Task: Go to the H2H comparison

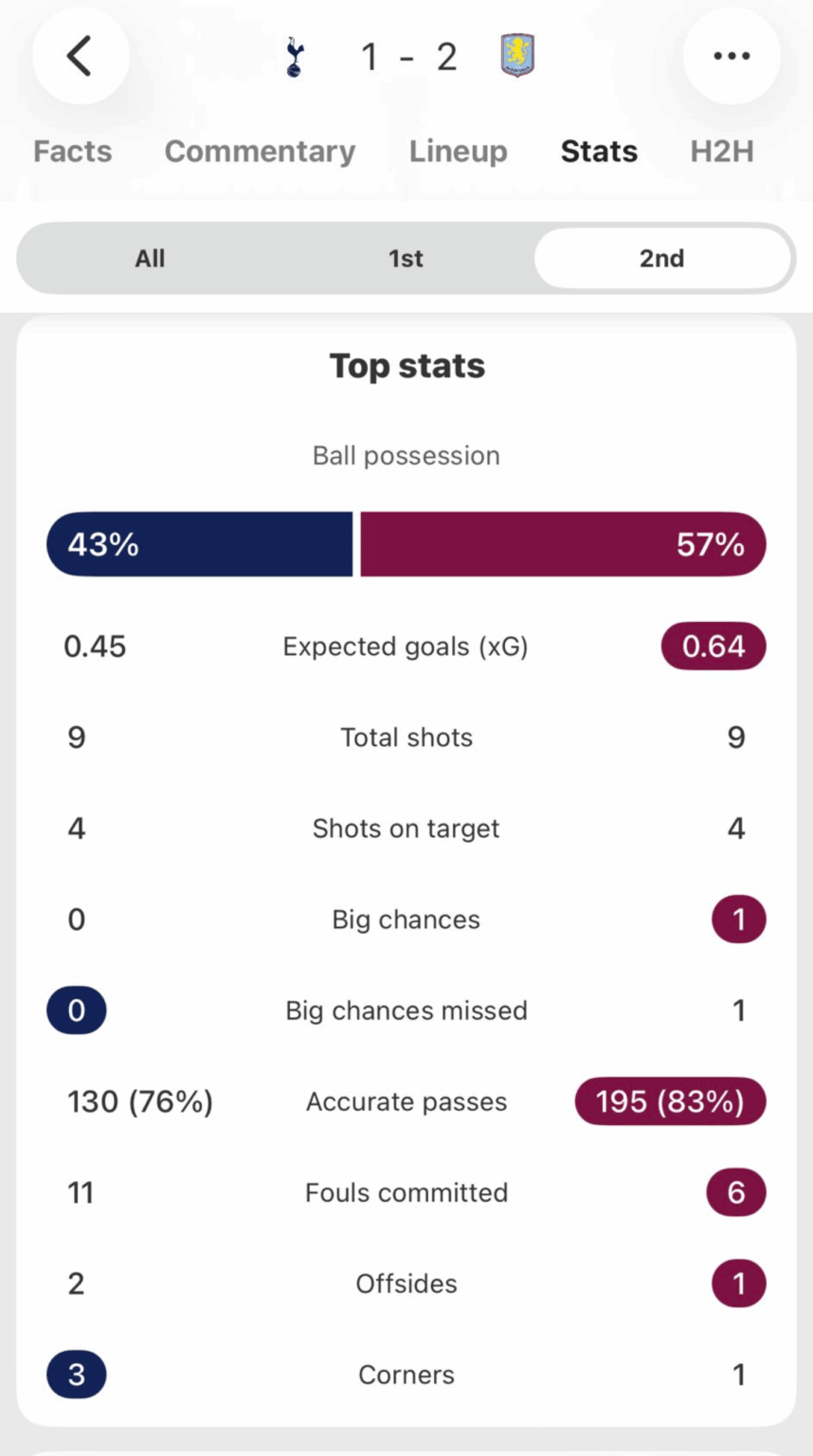Action: [721, 151]
